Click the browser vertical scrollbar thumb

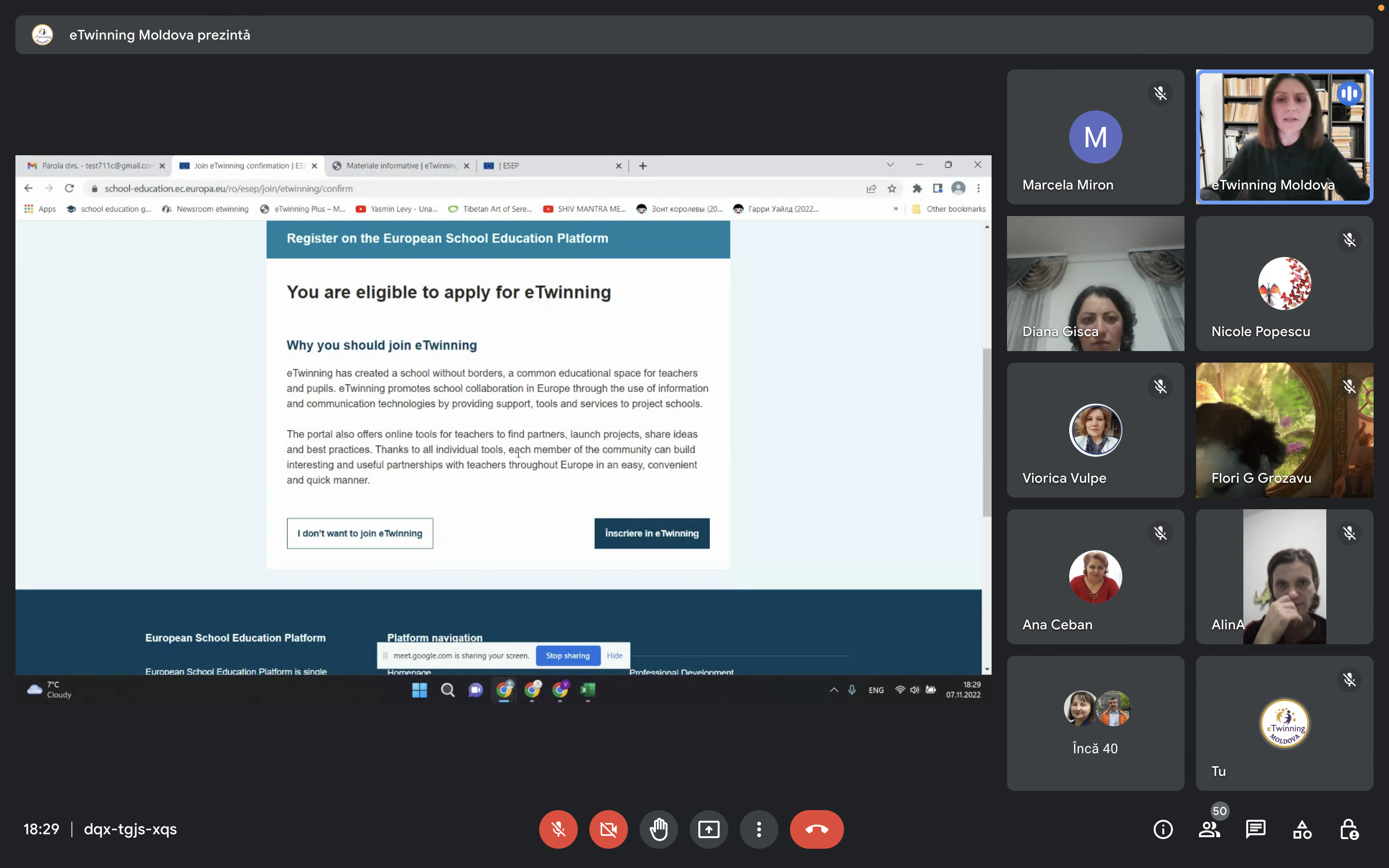[x=987, y=432]
